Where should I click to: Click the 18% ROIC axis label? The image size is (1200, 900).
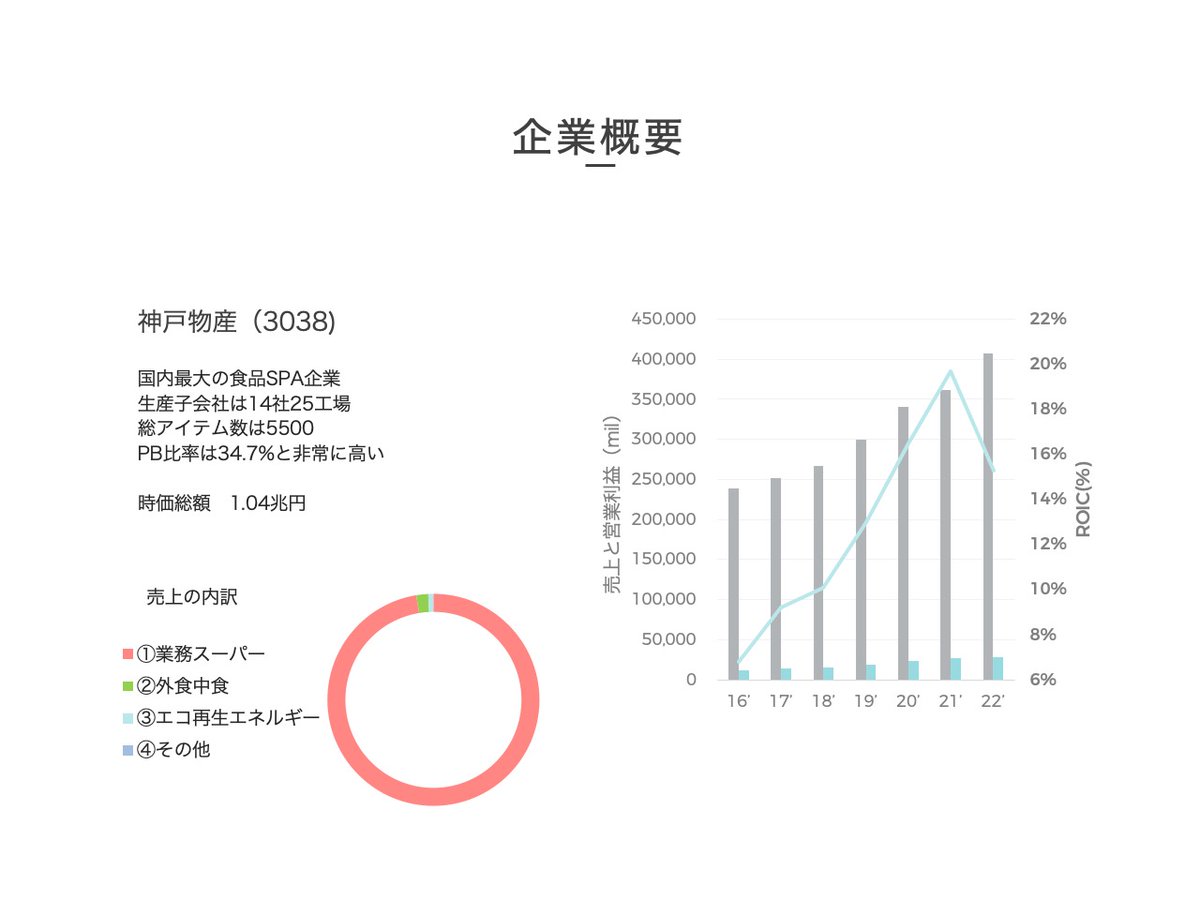1049,409
